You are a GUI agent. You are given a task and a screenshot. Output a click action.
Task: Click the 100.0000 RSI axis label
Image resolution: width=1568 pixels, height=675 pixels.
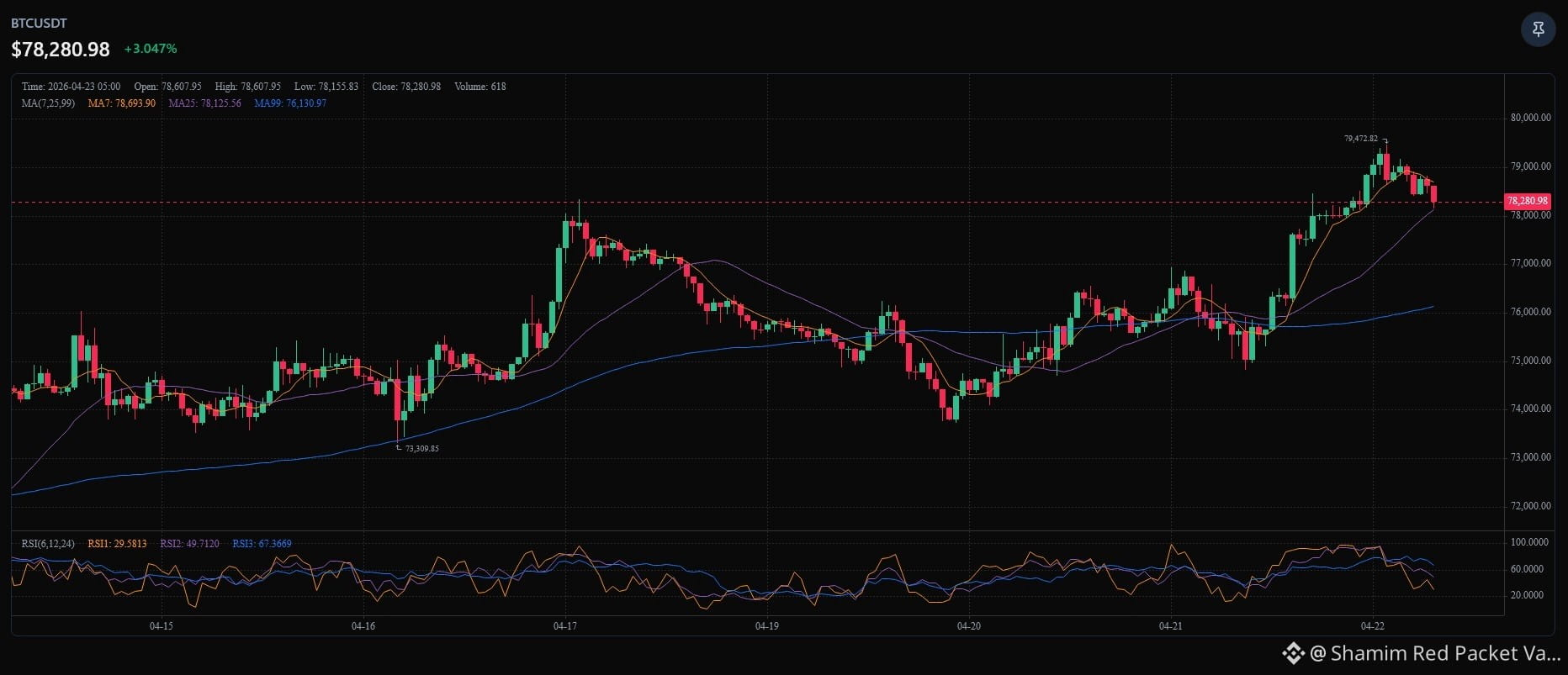(1529, 542)
